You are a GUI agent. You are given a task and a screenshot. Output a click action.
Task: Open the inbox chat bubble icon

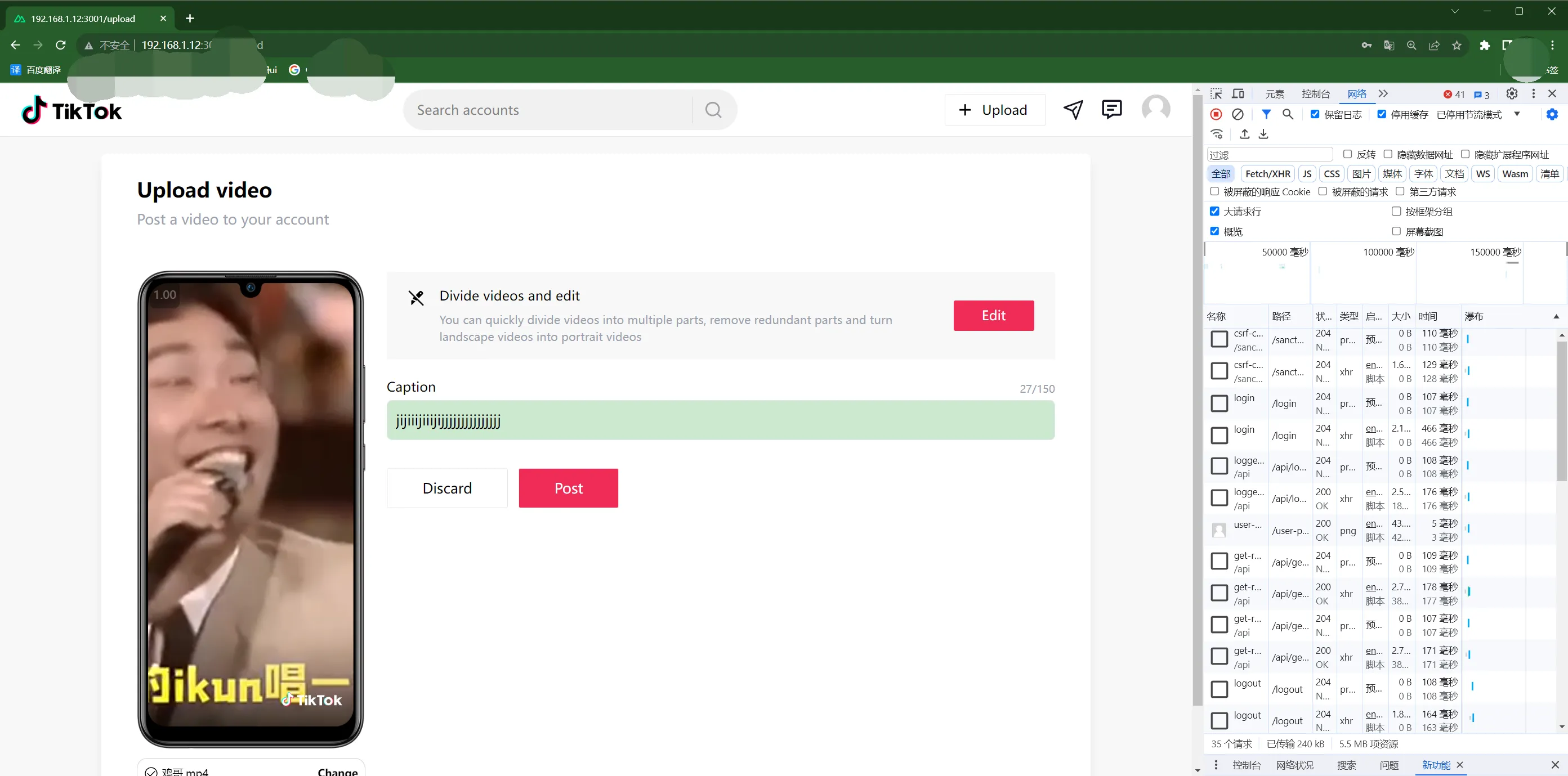click(x=1112, y=110)
